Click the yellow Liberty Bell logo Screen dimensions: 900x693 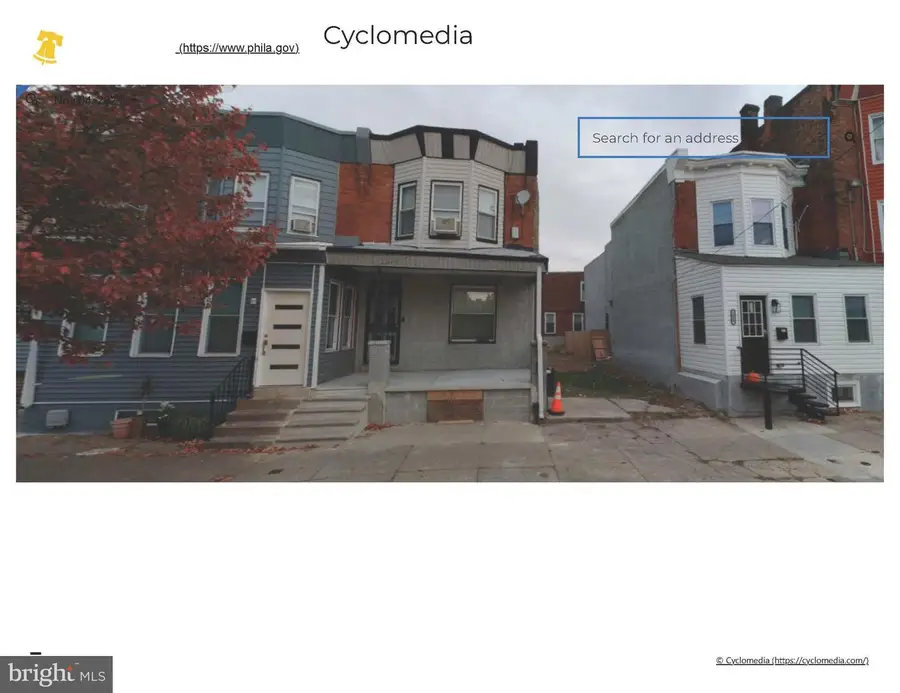click(48, 46)
